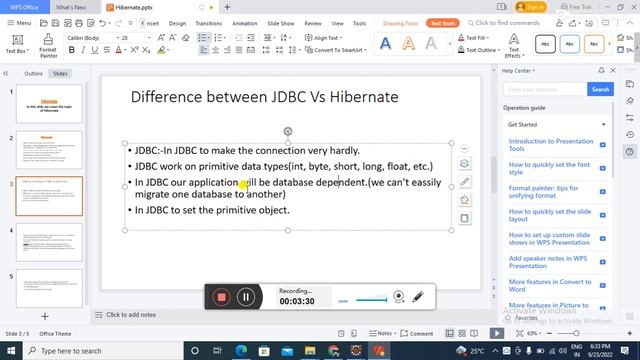Click the rotate handle above text box
This screenshot has width=640, height=360.
tap(288, 131)
